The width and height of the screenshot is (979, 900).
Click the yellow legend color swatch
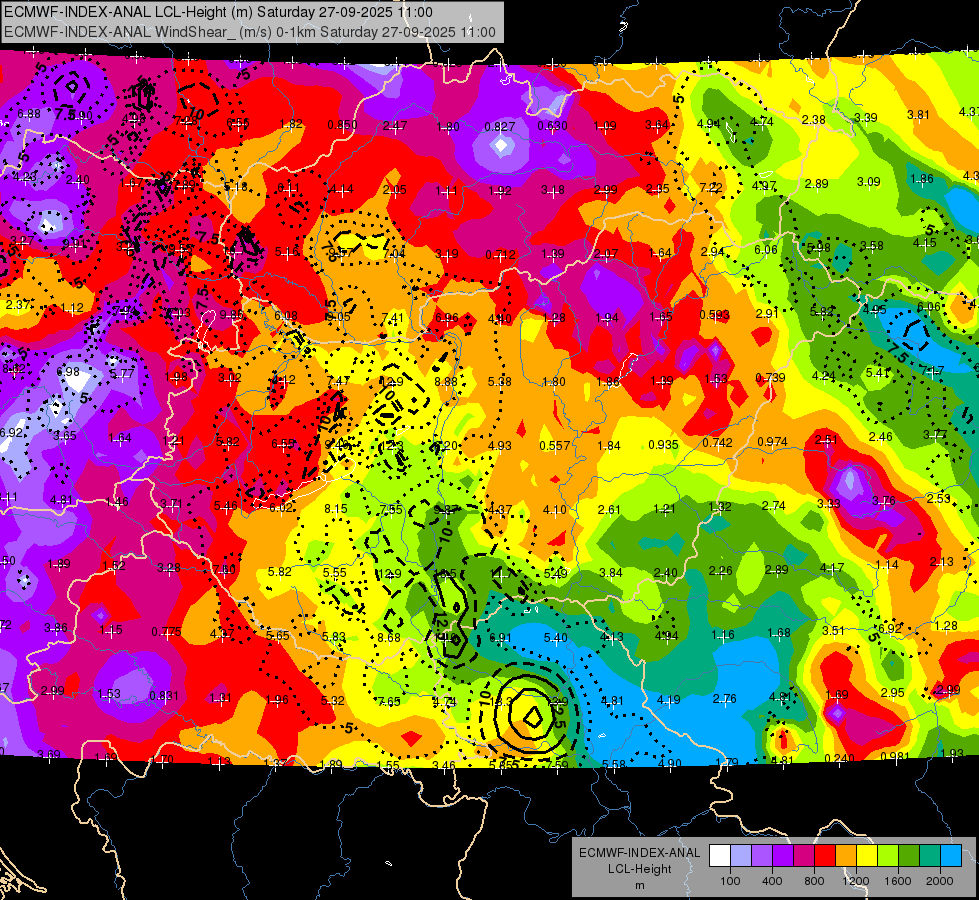(867, 855)
